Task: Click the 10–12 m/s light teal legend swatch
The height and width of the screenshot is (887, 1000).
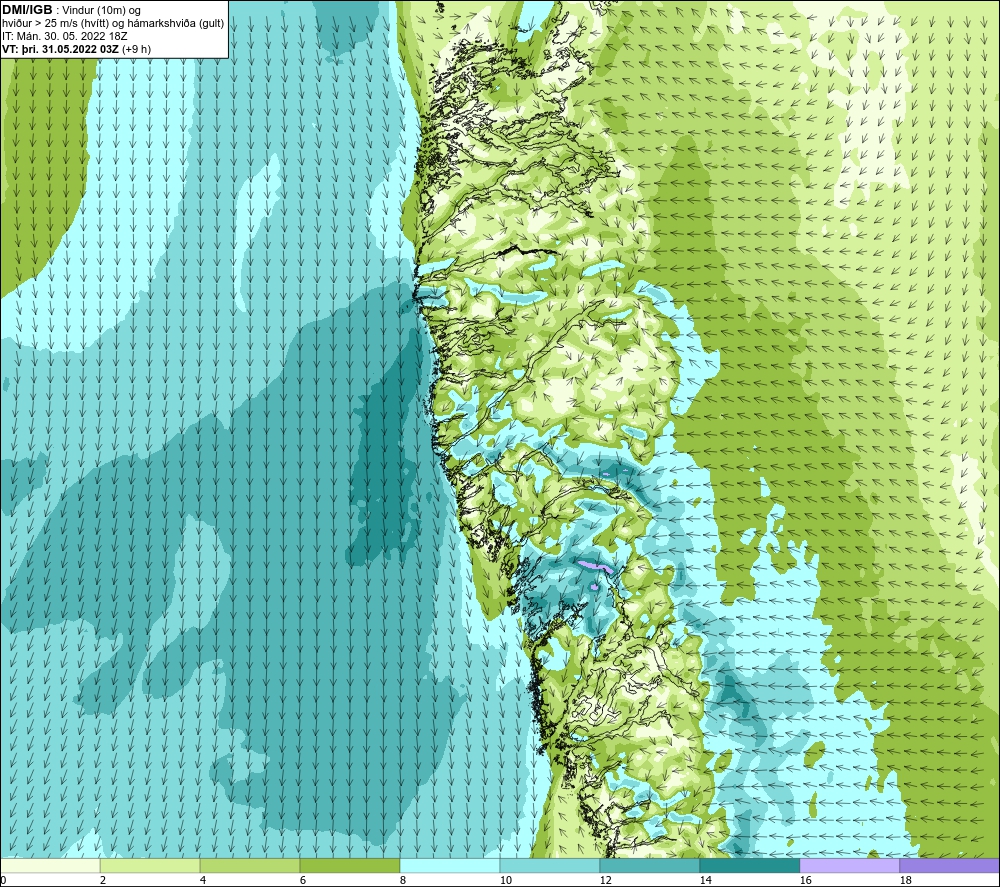Action: pyautogui.click(x=550, y=865)
